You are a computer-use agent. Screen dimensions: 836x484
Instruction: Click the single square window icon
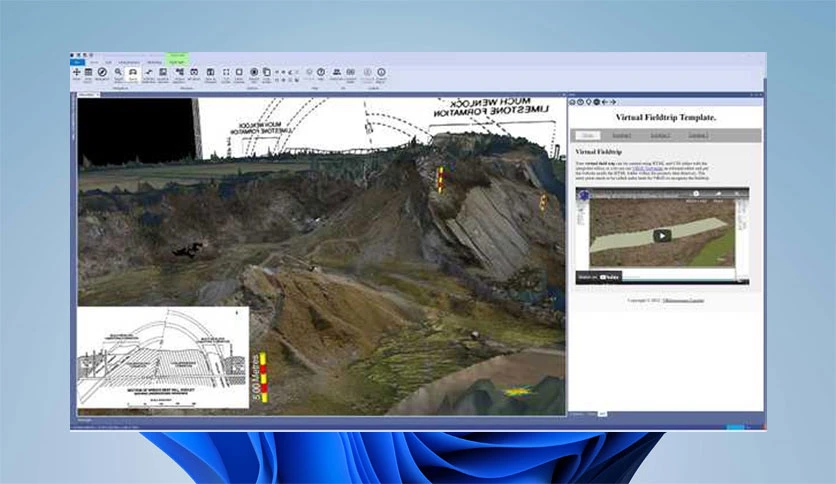[x=239, y=72]
